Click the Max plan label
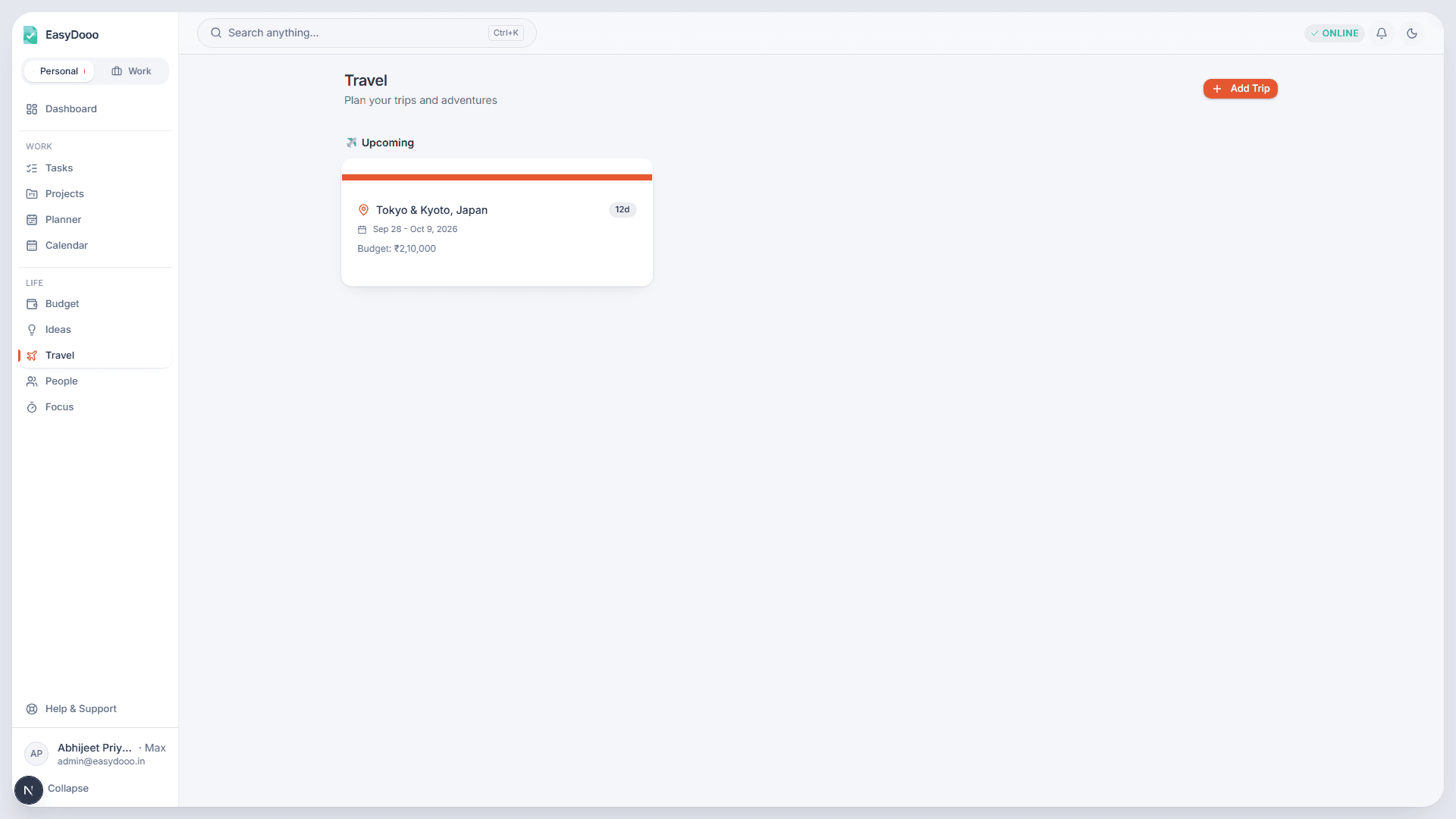The width and height of the screenshot is (1456, 819). [x=155, y=748]
